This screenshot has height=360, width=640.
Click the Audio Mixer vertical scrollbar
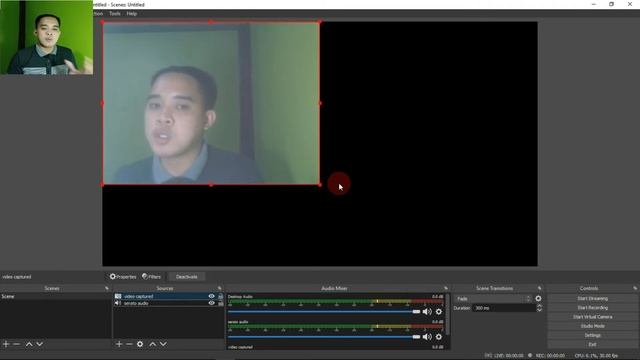(448, 314)
